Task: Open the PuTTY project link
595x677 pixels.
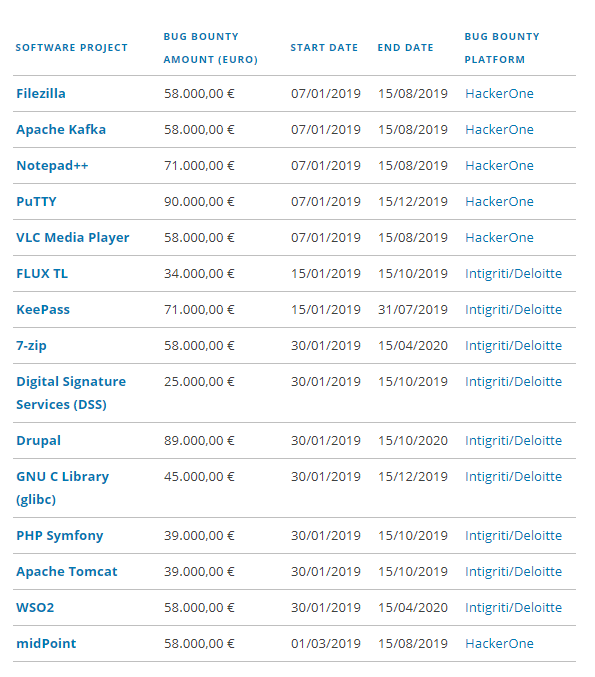Action: [x=36, y=202]
